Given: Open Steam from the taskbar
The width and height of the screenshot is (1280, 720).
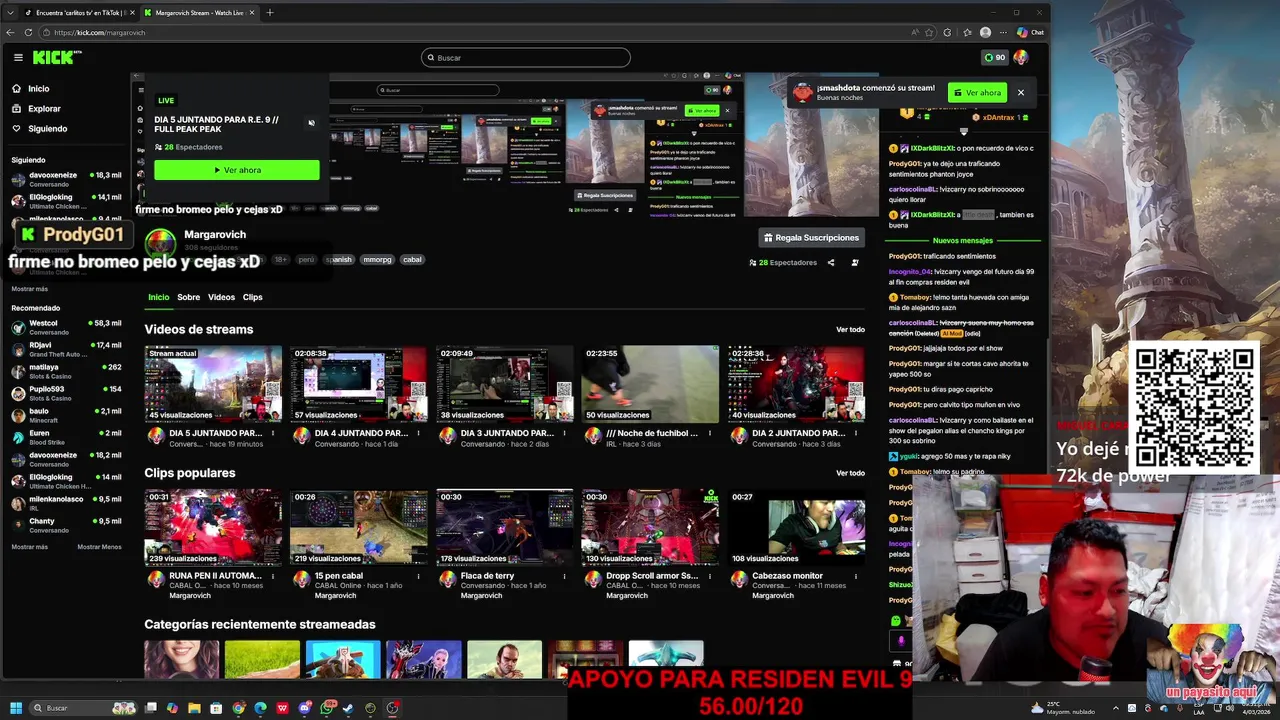Looking at the screenshot, I should [349, 708].
